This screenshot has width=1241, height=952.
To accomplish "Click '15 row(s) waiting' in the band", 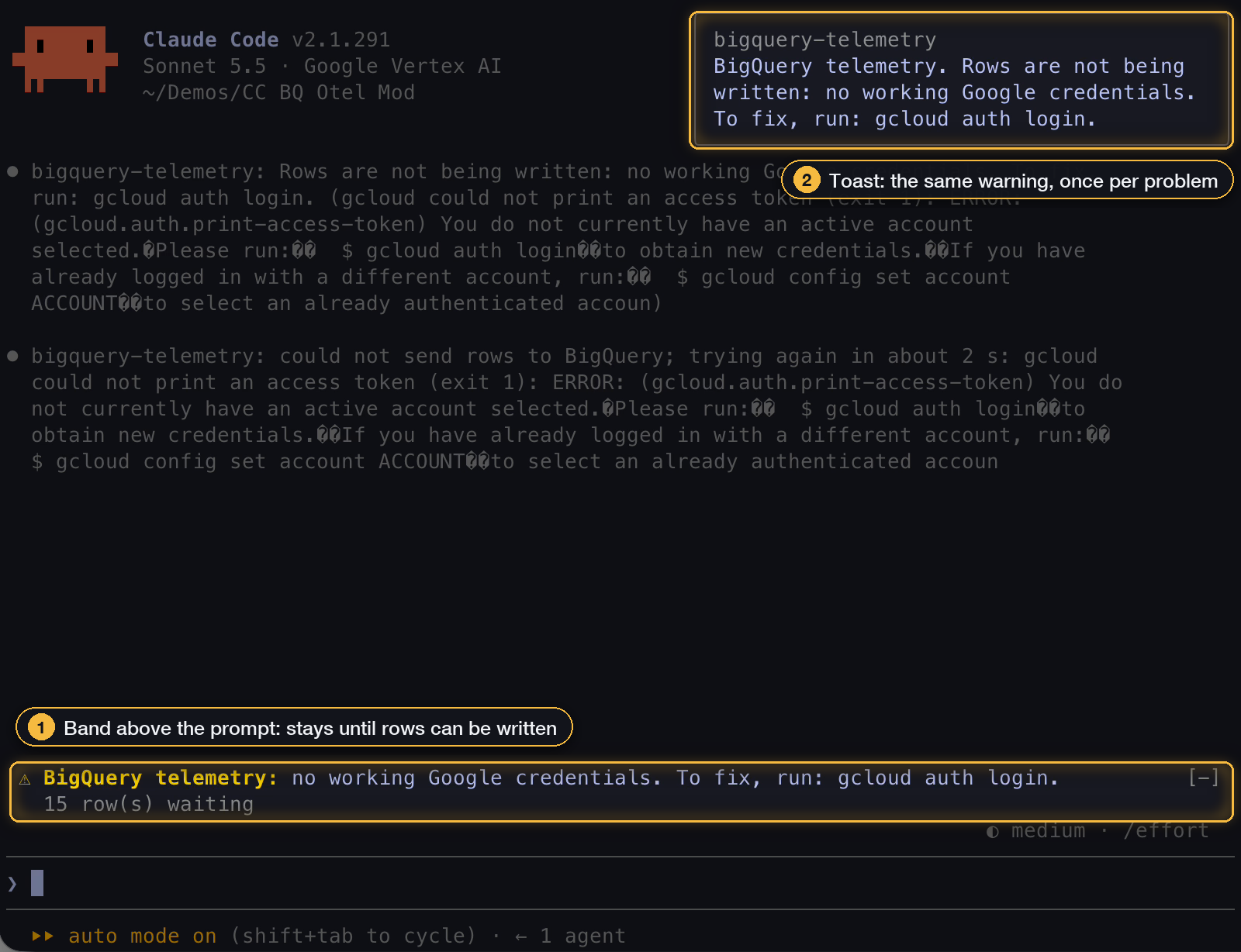I will [x=149, y=804].
